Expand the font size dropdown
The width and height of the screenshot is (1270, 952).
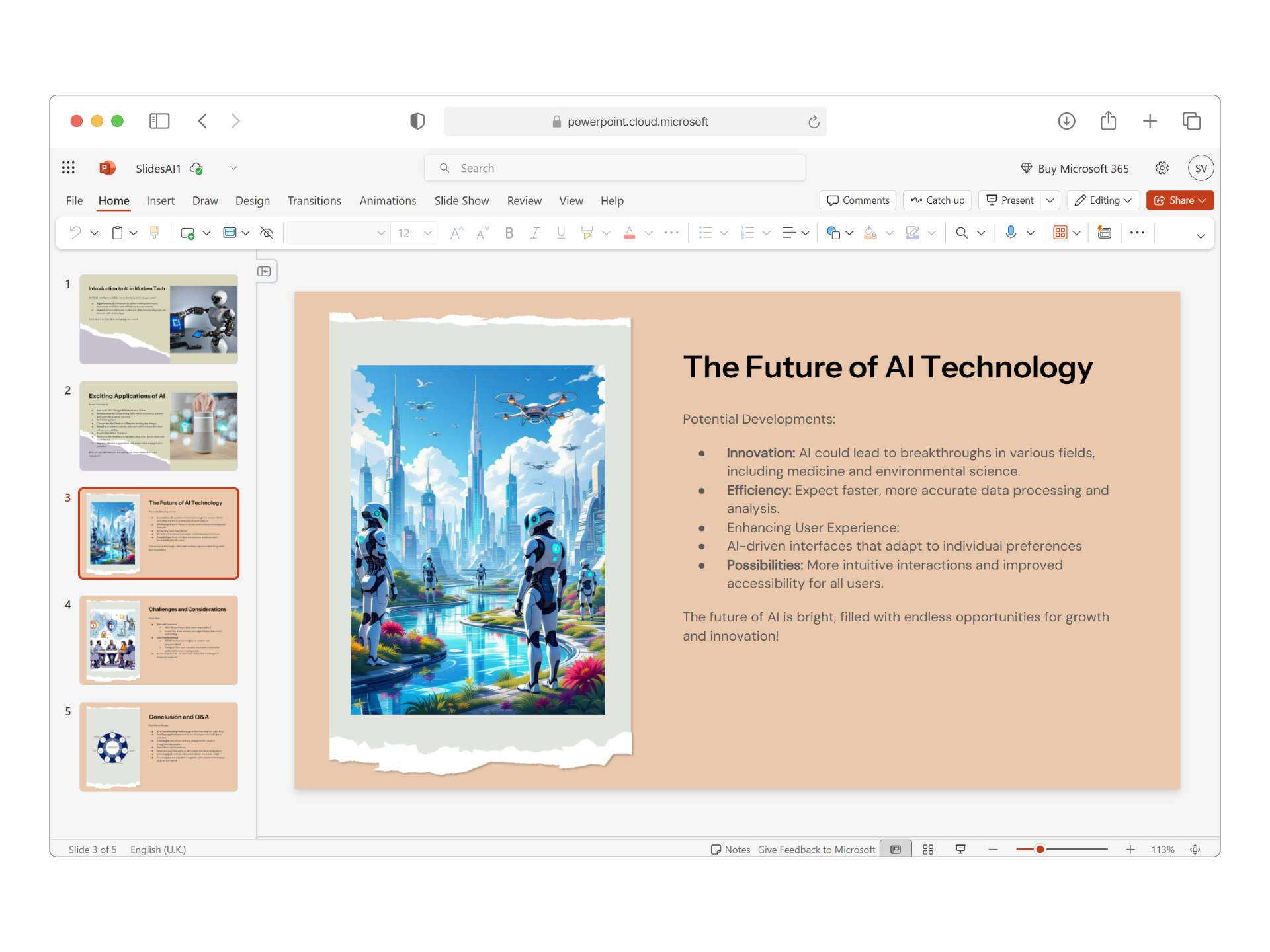428,233
